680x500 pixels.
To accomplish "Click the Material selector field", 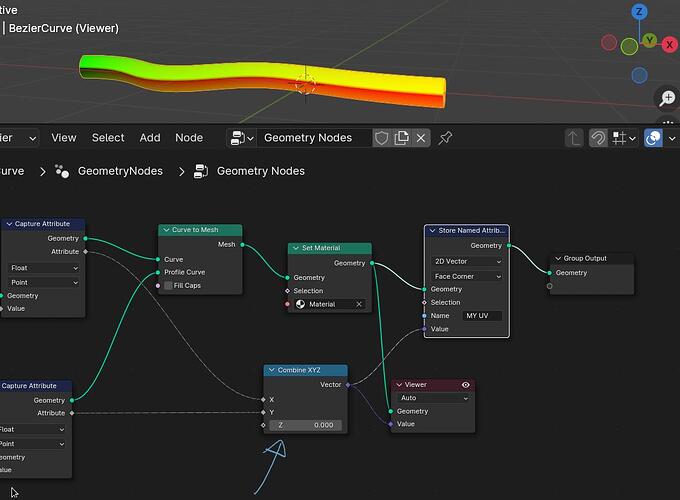I will tap(330, 304).
